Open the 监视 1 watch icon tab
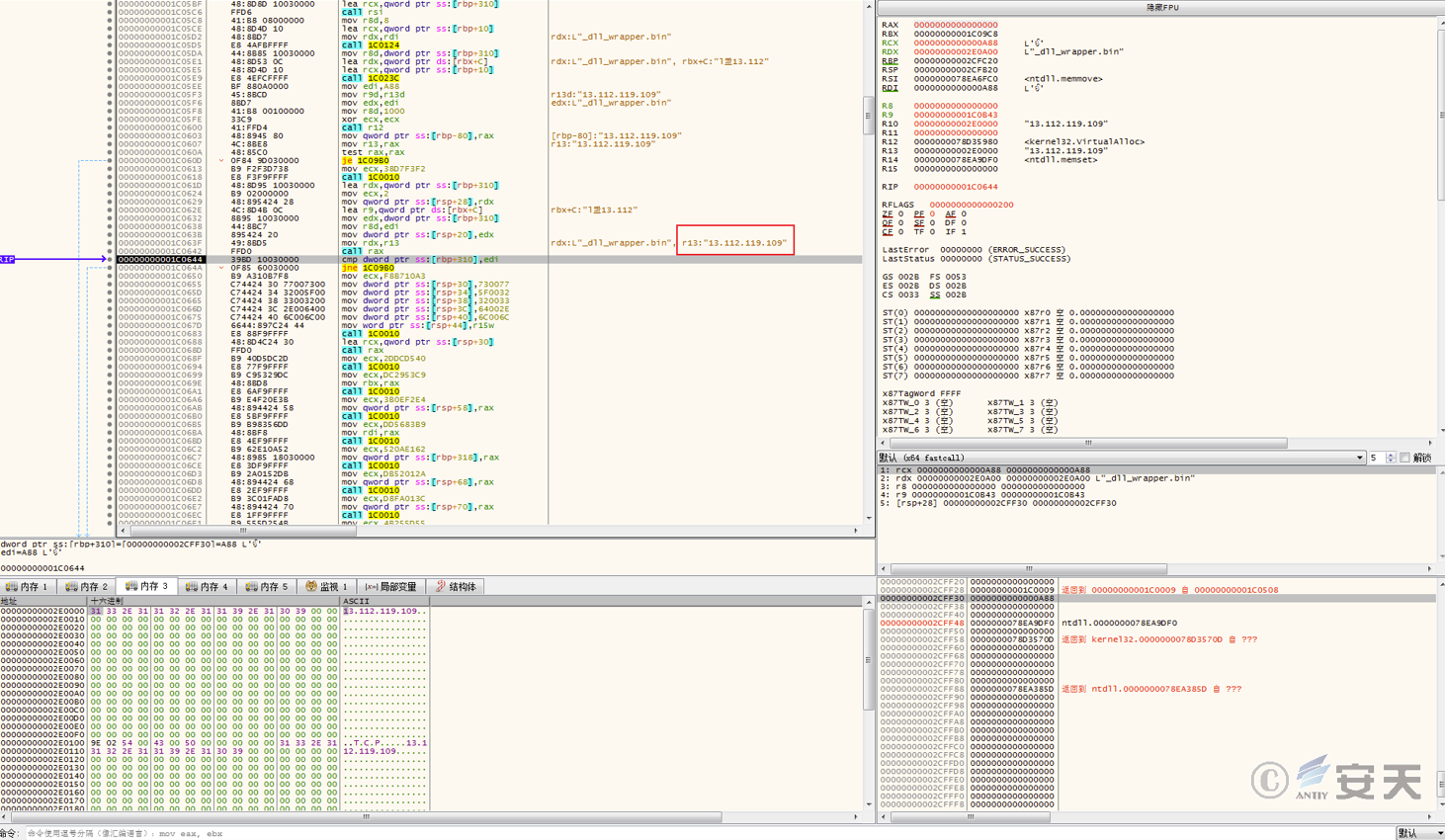The width and height of the screenshot is (1445, 840). [x=311, y=587]
